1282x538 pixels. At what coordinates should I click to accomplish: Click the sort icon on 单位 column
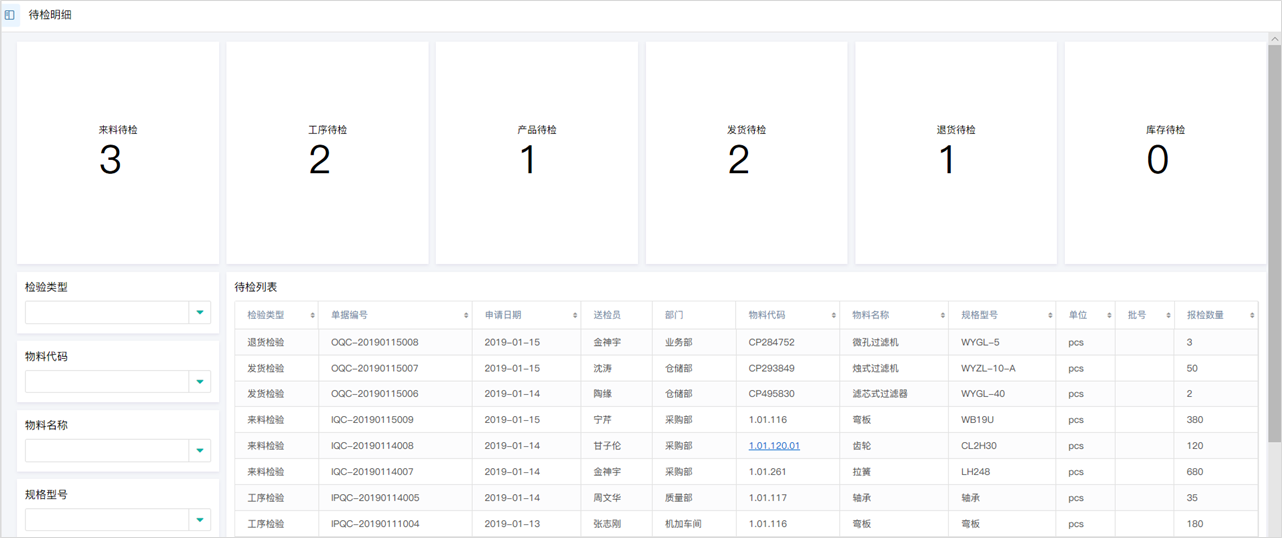(1109, 315)
